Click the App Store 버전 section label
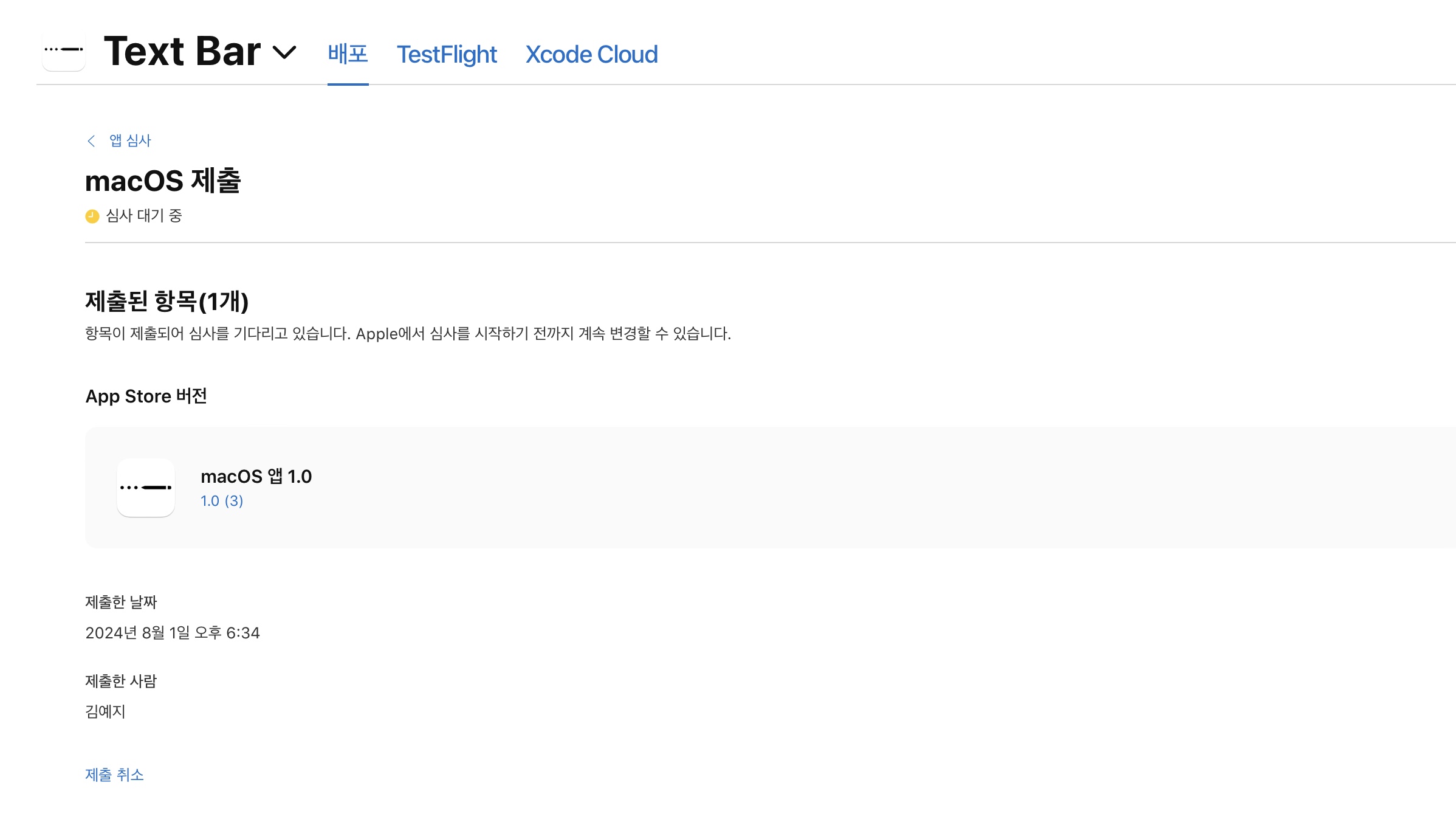1456x822 pixels. (146, 396)
